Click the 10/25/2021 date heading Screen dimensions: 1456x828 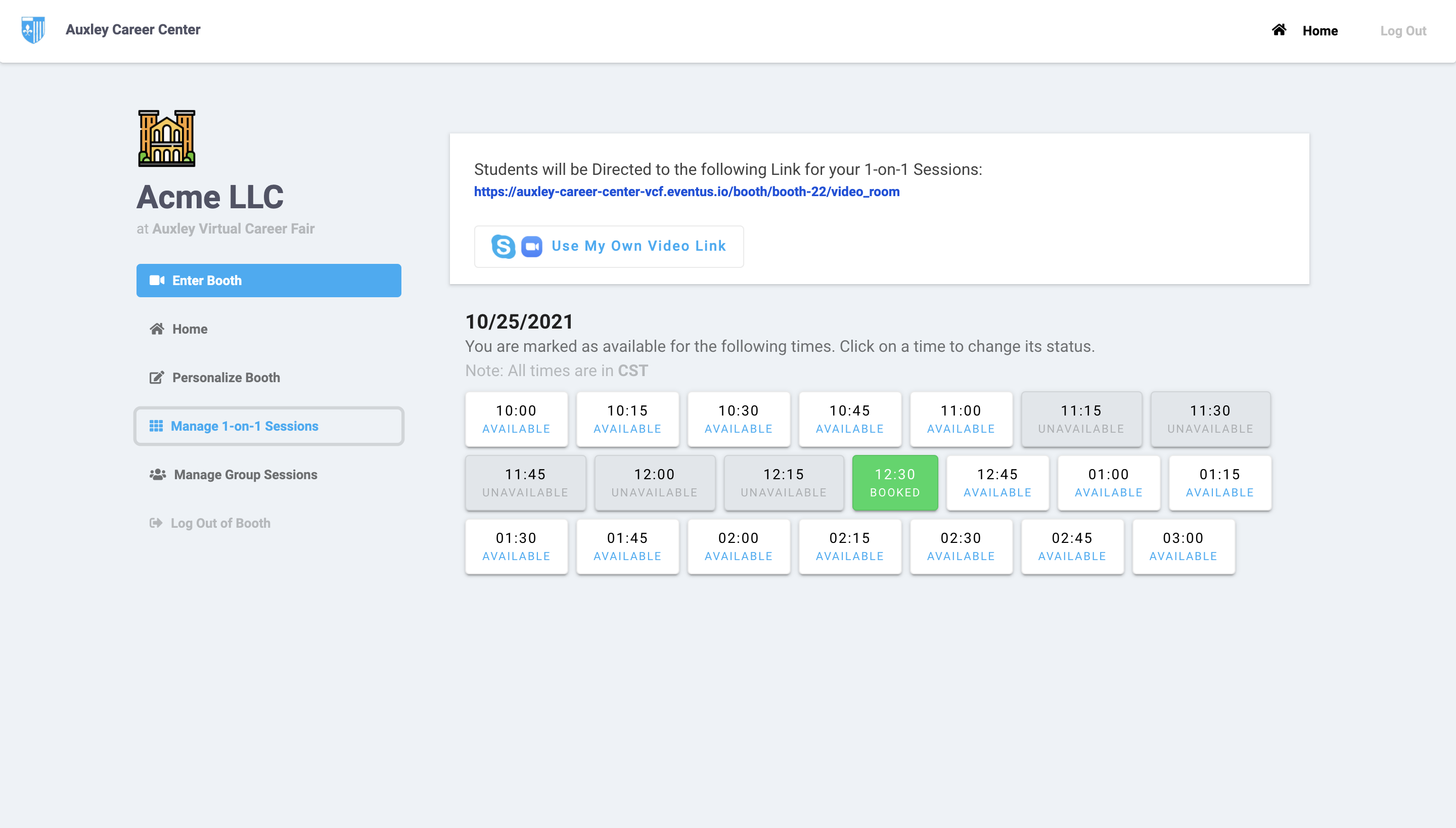pyautogui.click(x=519, y=321)
